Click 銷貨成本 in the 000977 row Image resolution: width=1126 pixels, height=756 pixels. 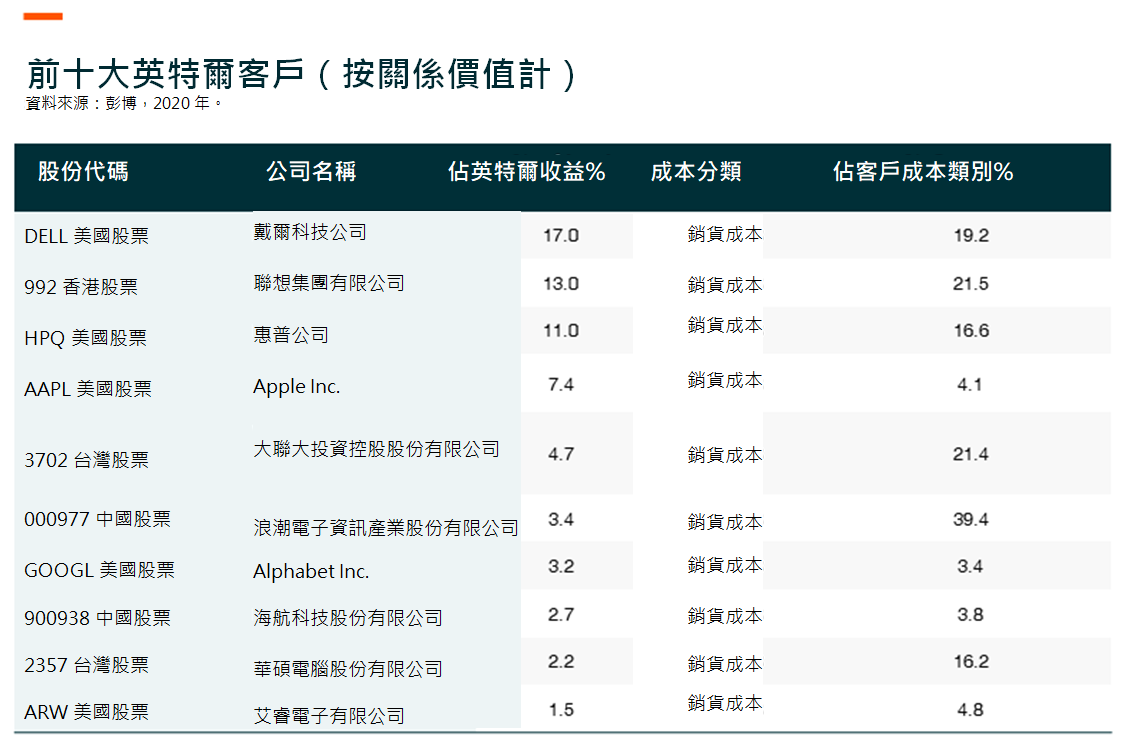(x=725, y=522)
